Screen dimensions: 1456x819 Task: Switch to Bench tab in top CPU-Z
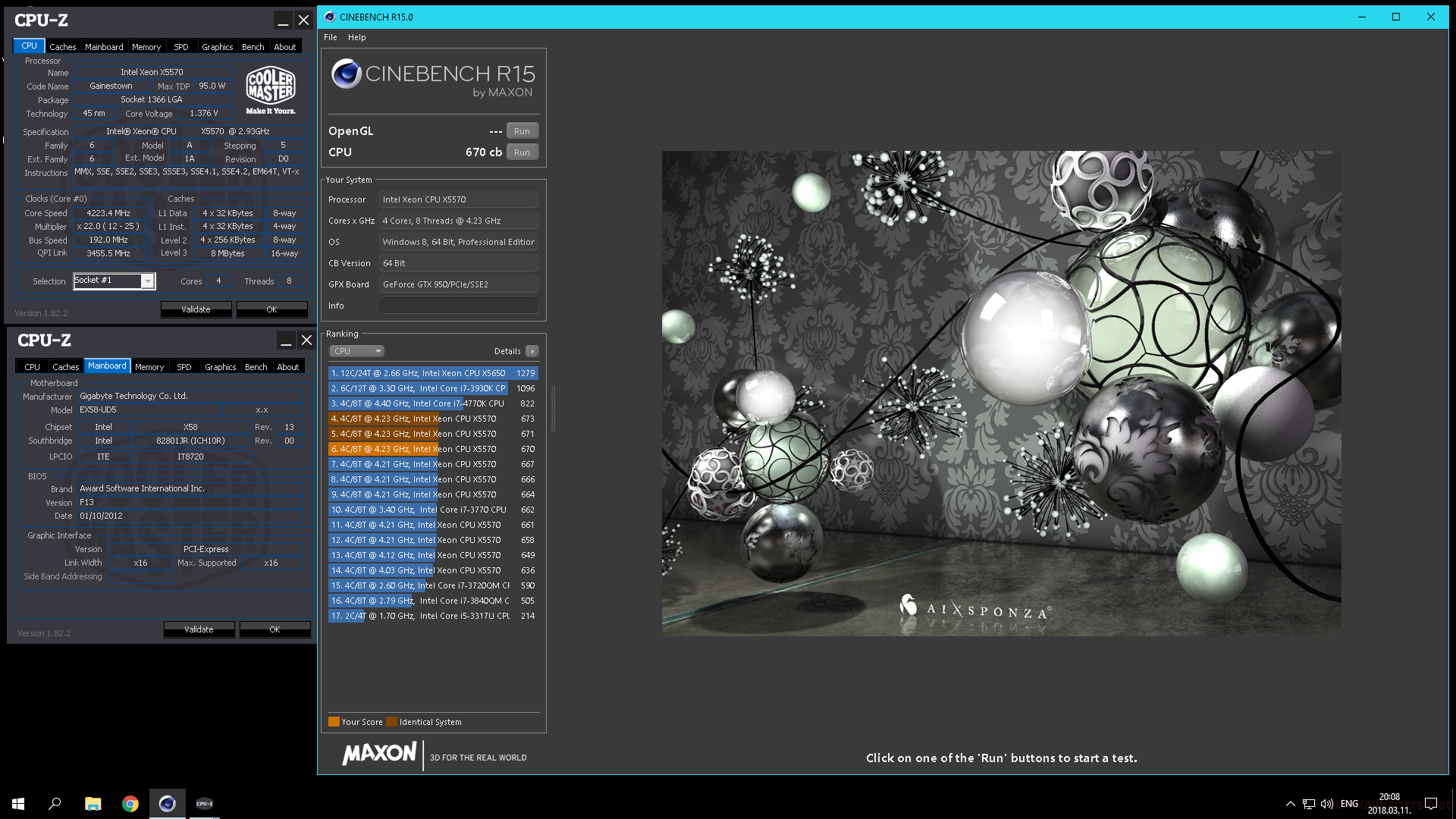click(x=253, y=47)
